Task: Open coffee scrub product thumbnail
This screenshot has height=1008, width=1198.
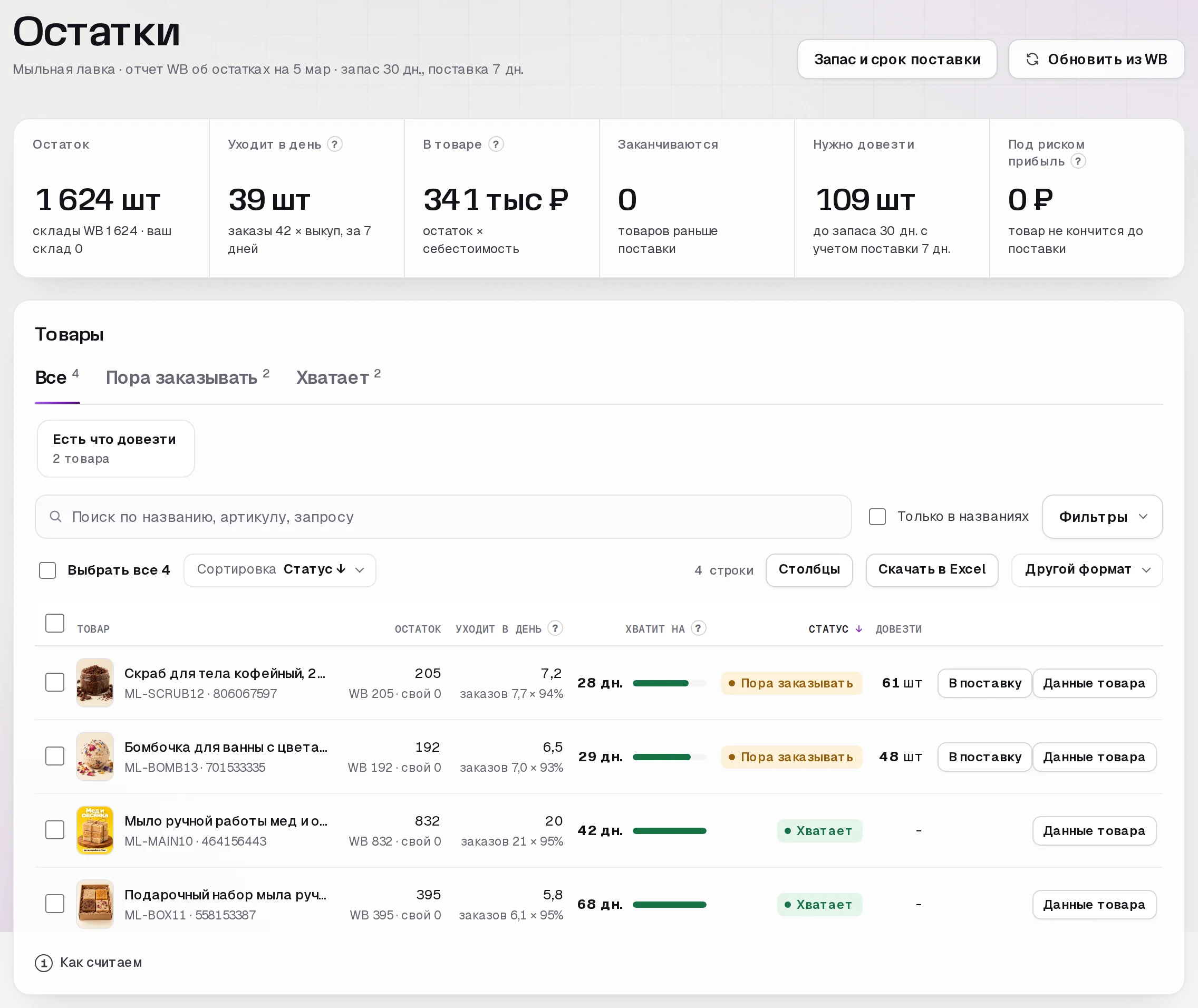Action: click(x=95, y=682)
